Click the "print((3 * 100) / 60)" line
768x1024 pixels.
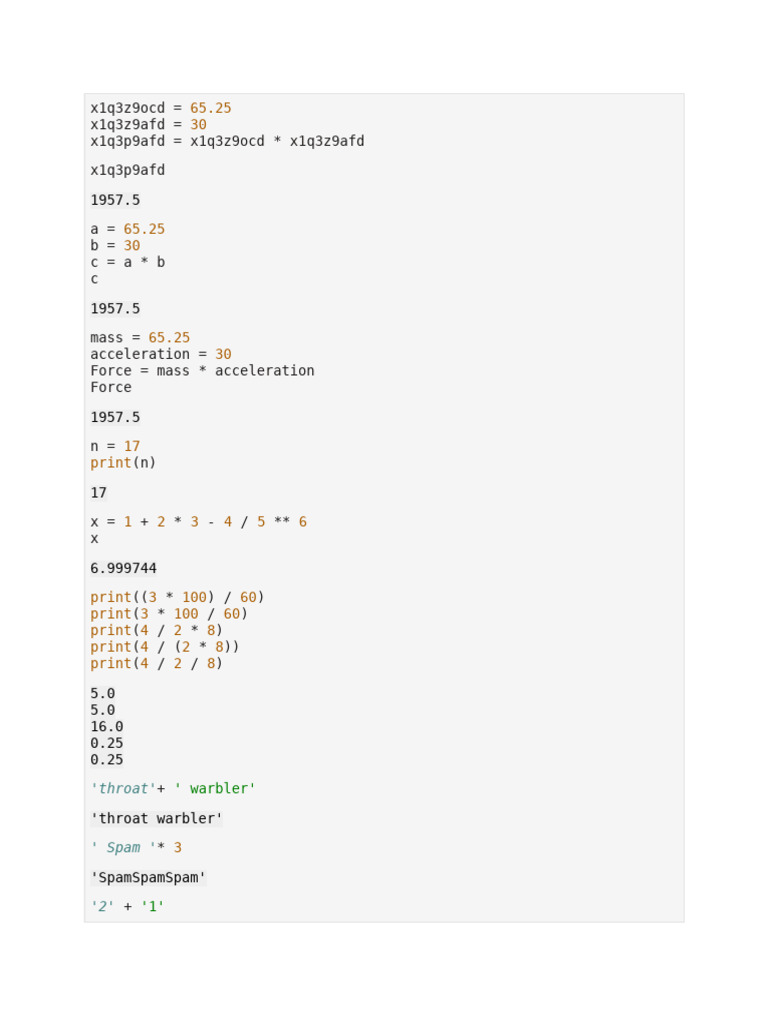pyautogui.click(x=177, y=597)
